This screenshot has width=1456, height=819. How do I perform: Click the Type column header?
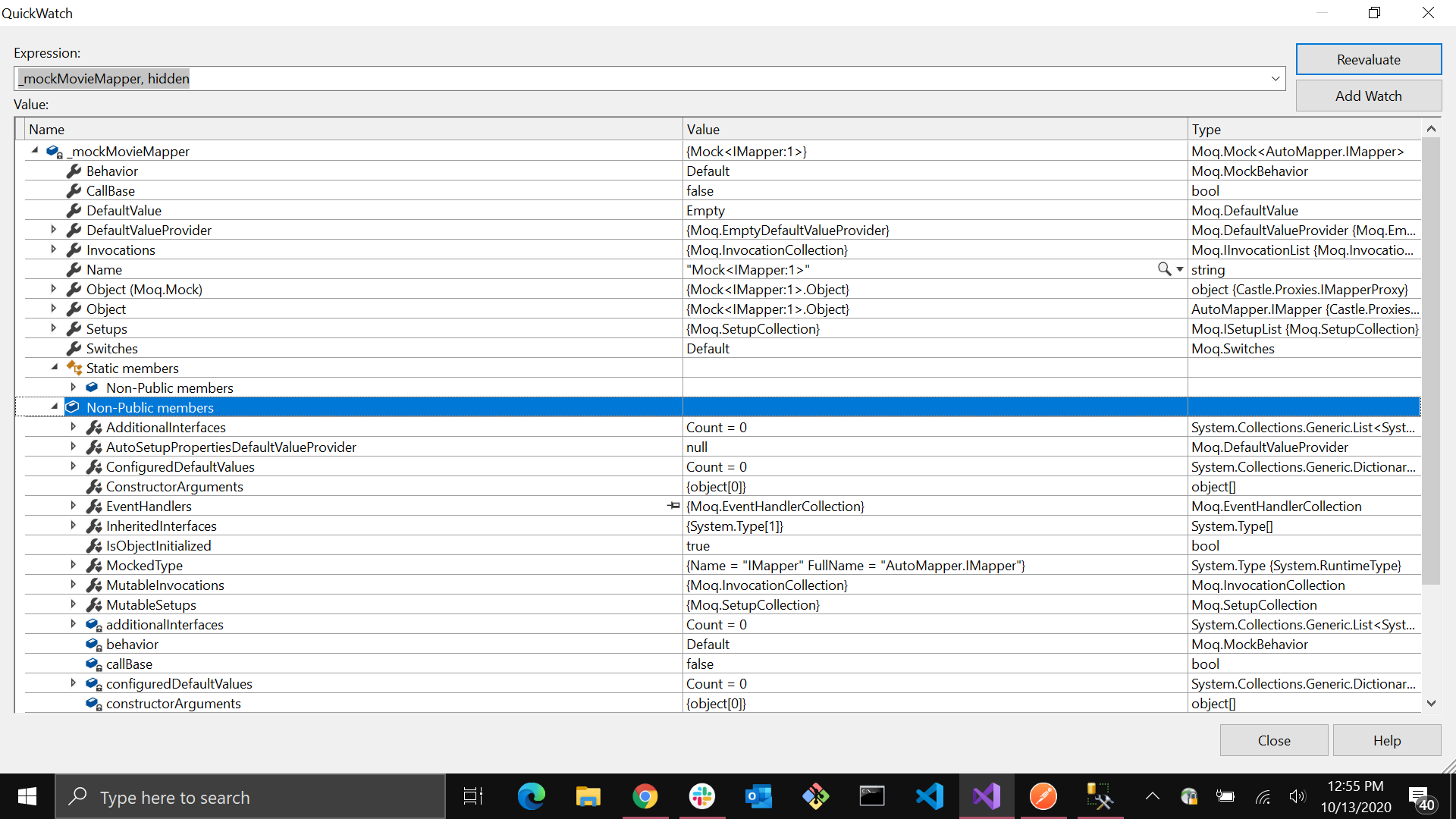coord(1304,129)
